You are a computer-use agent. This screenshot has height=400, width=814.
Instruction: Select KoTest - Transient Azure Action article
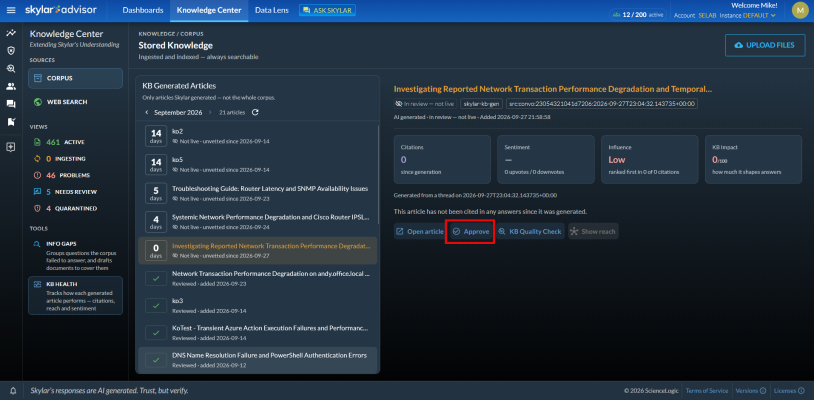click(x=257, y=333)
